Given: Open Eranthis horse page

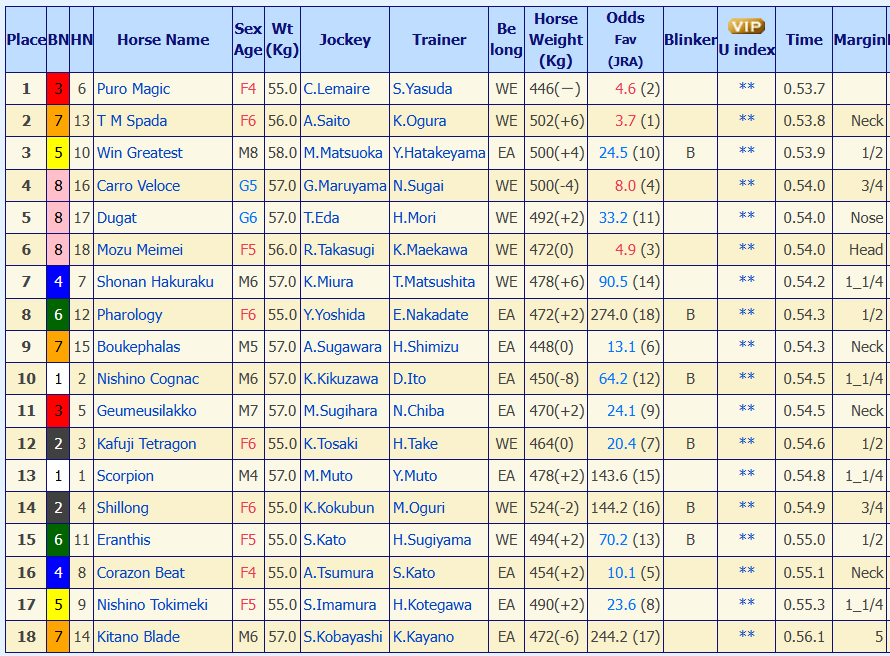Looking at the screenshot, I should [x=124, y=539].
